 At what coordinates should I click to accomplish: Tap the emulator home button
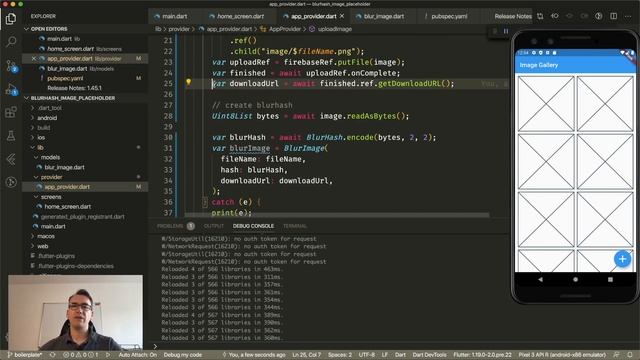click(x=576, y=280)
